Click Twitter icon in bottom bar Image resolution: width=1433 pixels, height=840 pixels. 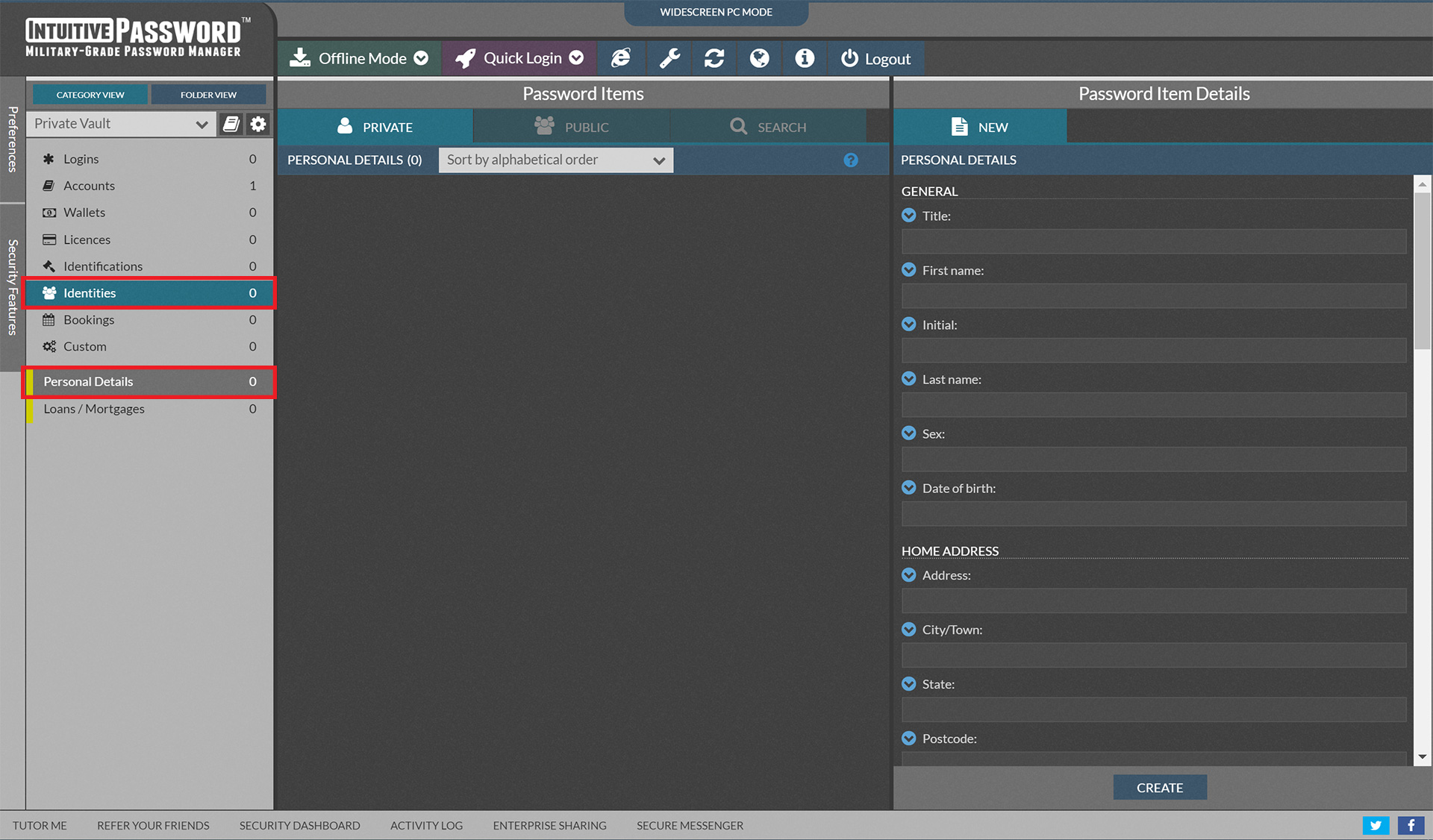click(1375, 825)
